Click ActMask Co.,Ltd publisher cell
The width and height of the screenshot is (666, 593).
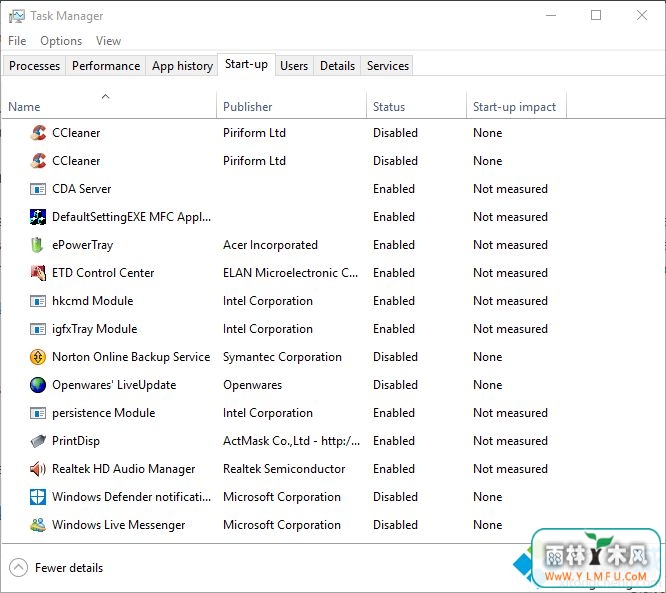coord(291,441)
